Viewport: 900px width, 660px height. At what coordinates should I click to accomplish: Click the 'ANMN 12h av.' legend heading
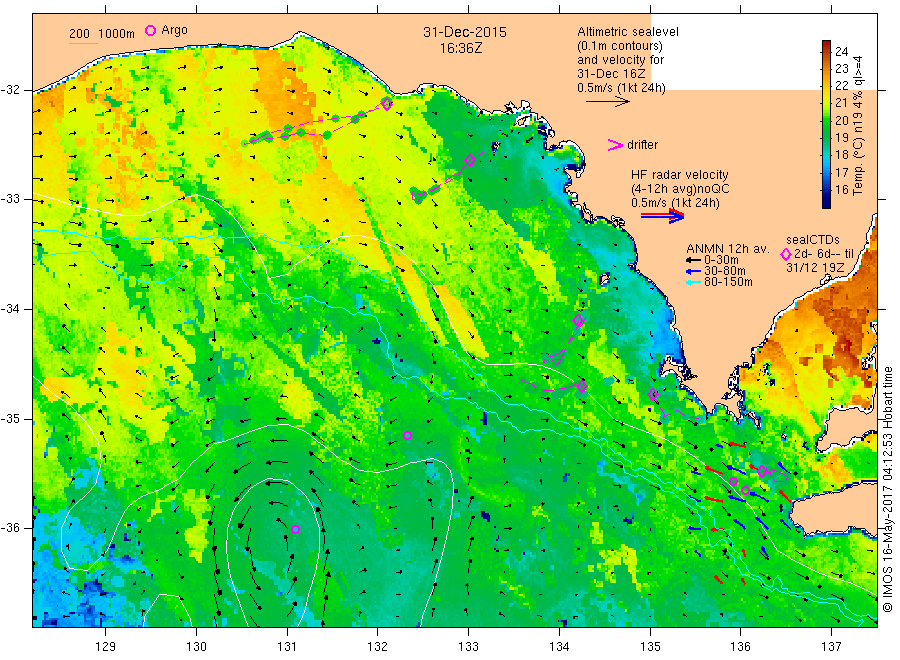[x=728, y=249]
